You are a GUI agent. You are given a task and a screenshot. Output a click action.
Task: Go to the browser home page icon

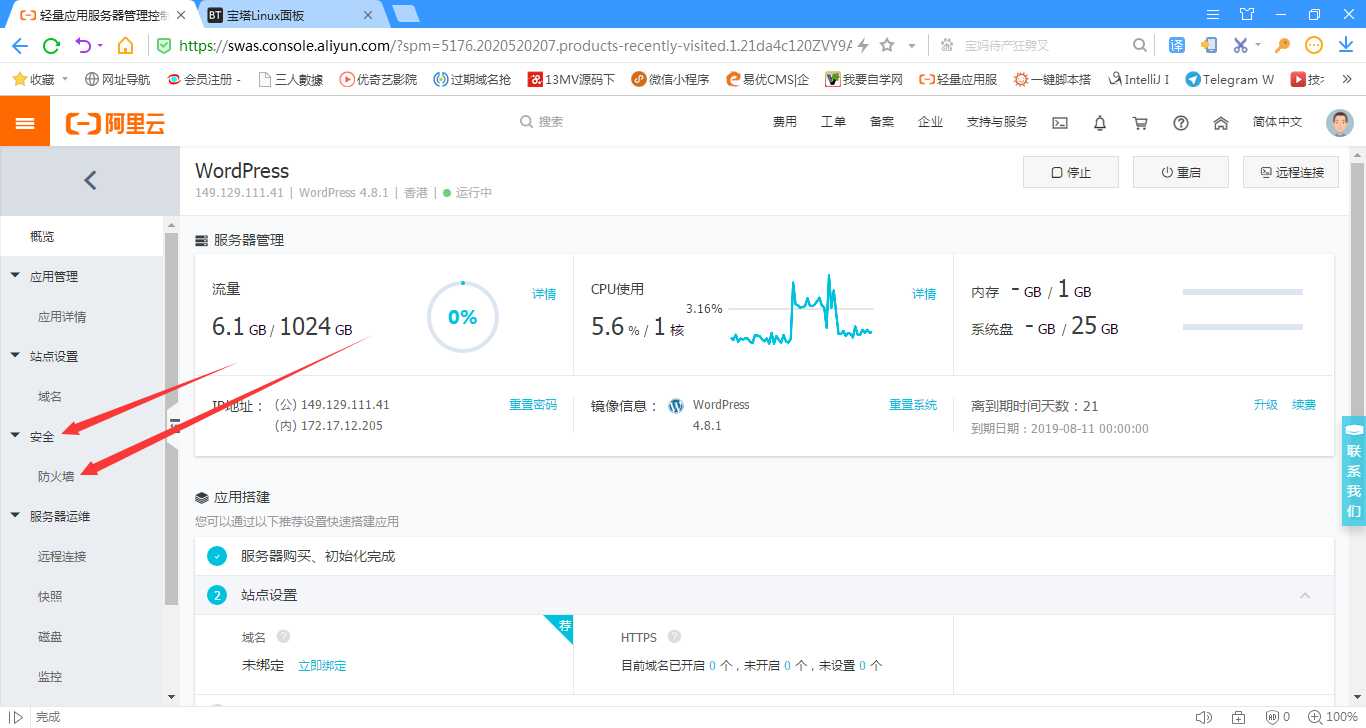(125, 46)
